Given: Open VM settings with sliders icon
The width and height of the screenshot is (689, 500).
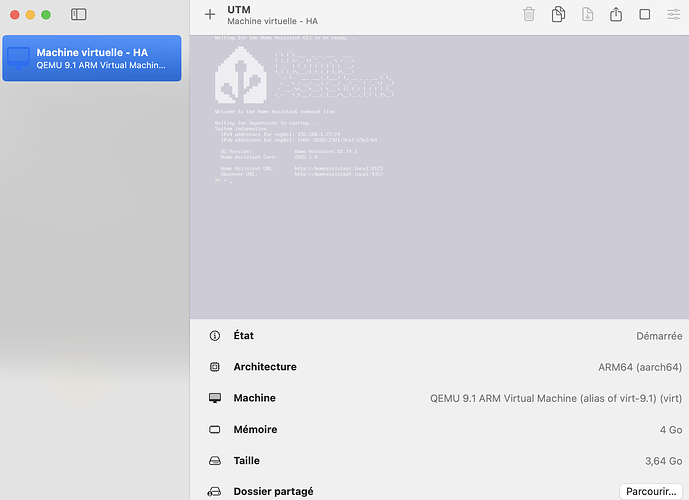Looking at the screenshot, I should [674, 14].
